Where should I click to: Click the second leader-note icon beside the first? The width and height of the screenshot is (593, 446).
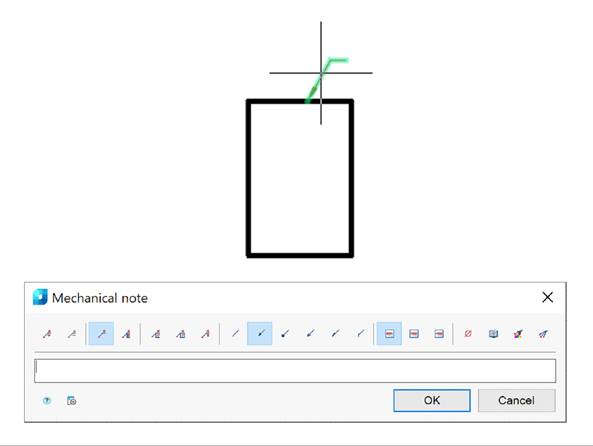(x=72, y=334)
